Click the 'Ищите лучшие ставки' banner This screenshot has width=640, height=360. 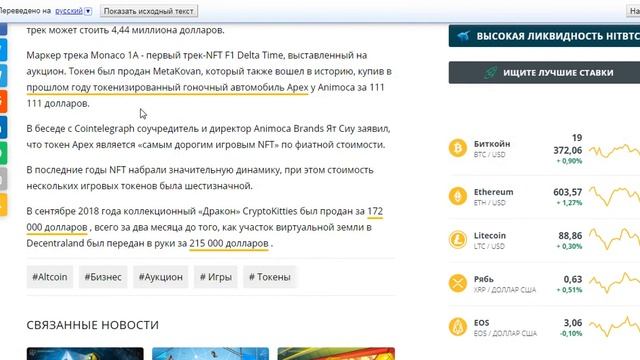pos(544,73)
